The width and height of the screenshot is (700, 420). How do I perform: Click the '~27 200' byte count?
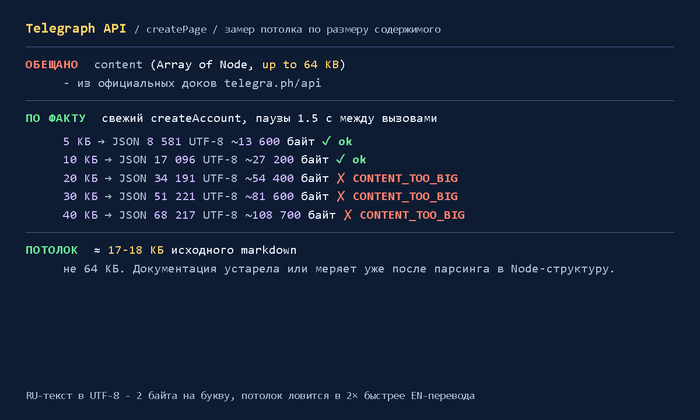pos(270,160)
